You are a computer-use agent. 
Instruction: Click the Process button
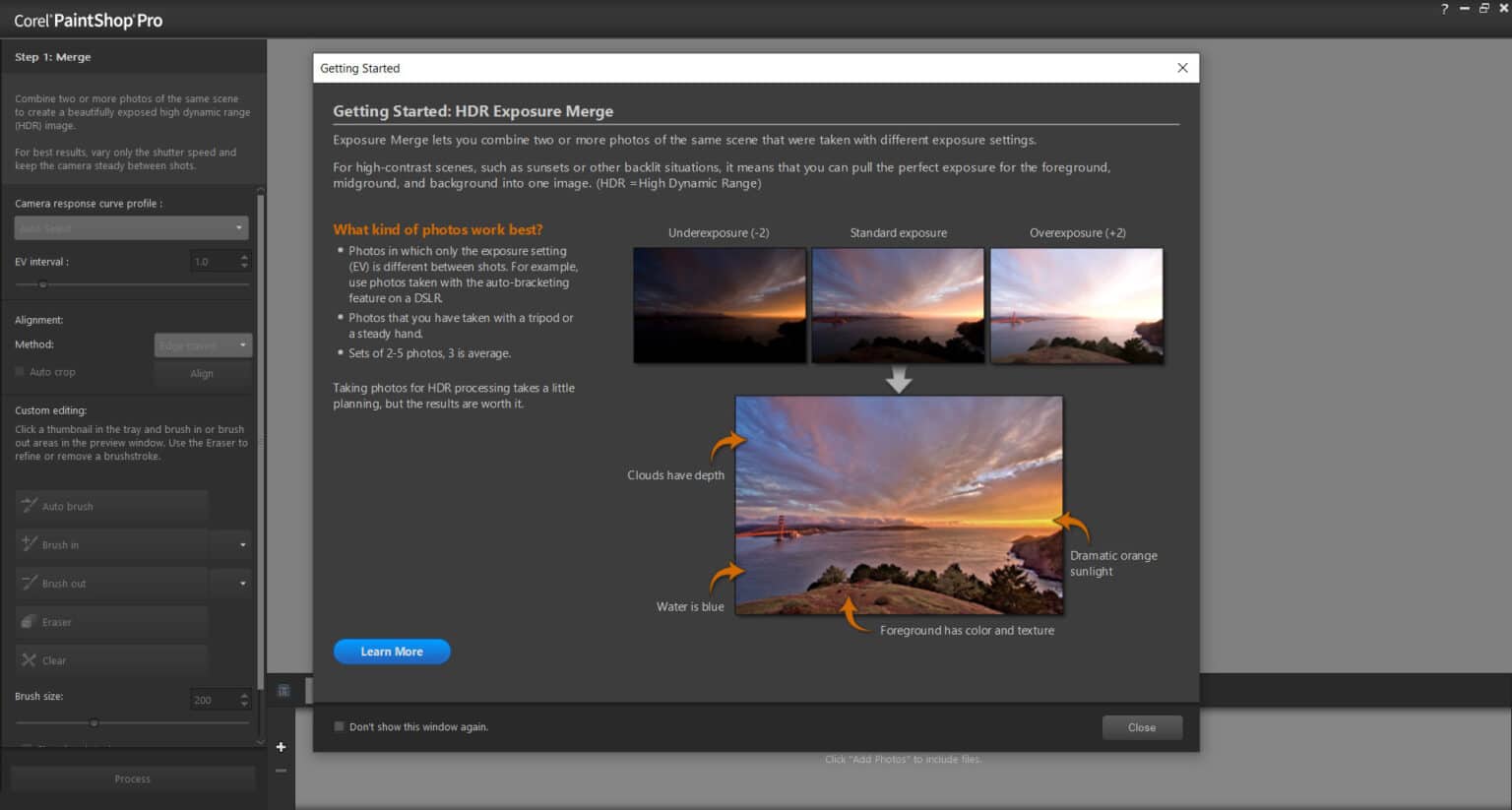[x=131, y=778]
